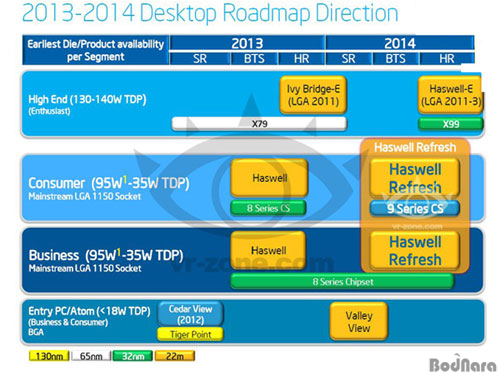Click the Haswell box in Business row
Viewport: 500px width, 375px height.
coord(268,250)
